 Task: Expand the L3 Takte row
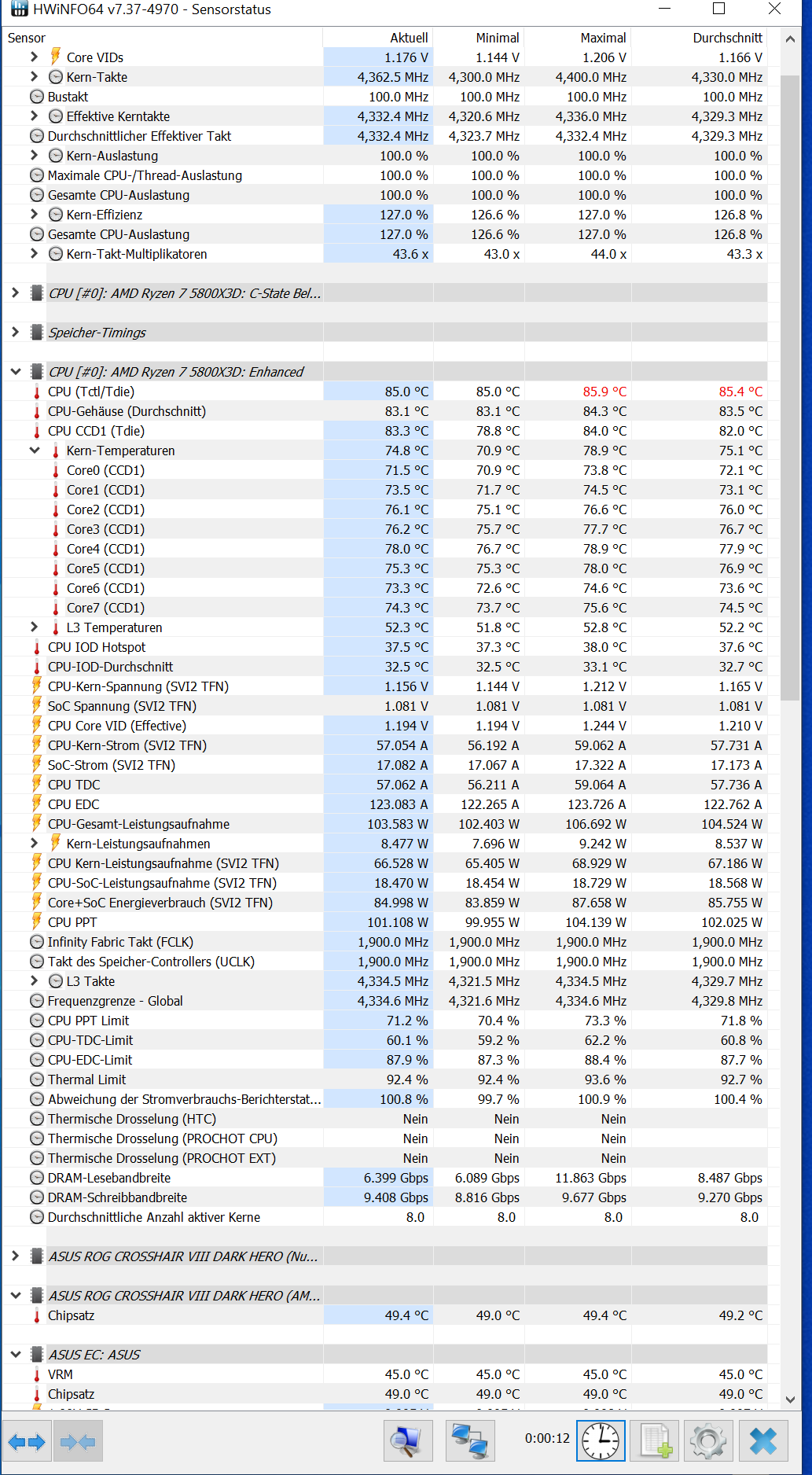pyautogui.click(x=34, y=980)
